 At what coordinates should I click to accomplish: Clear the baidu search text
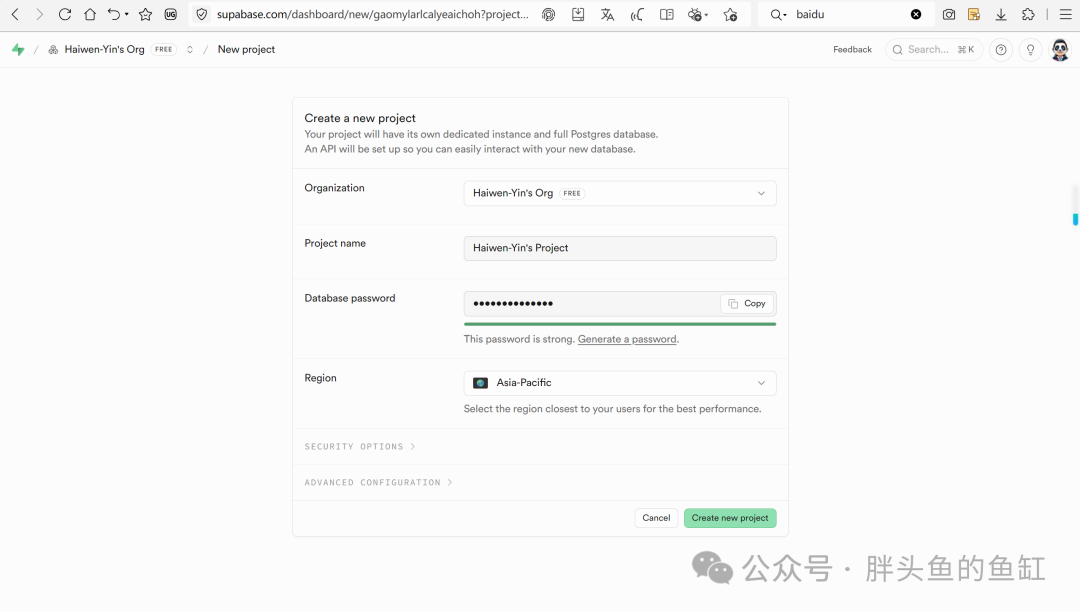pyautogui.click(x=916, y=14)
